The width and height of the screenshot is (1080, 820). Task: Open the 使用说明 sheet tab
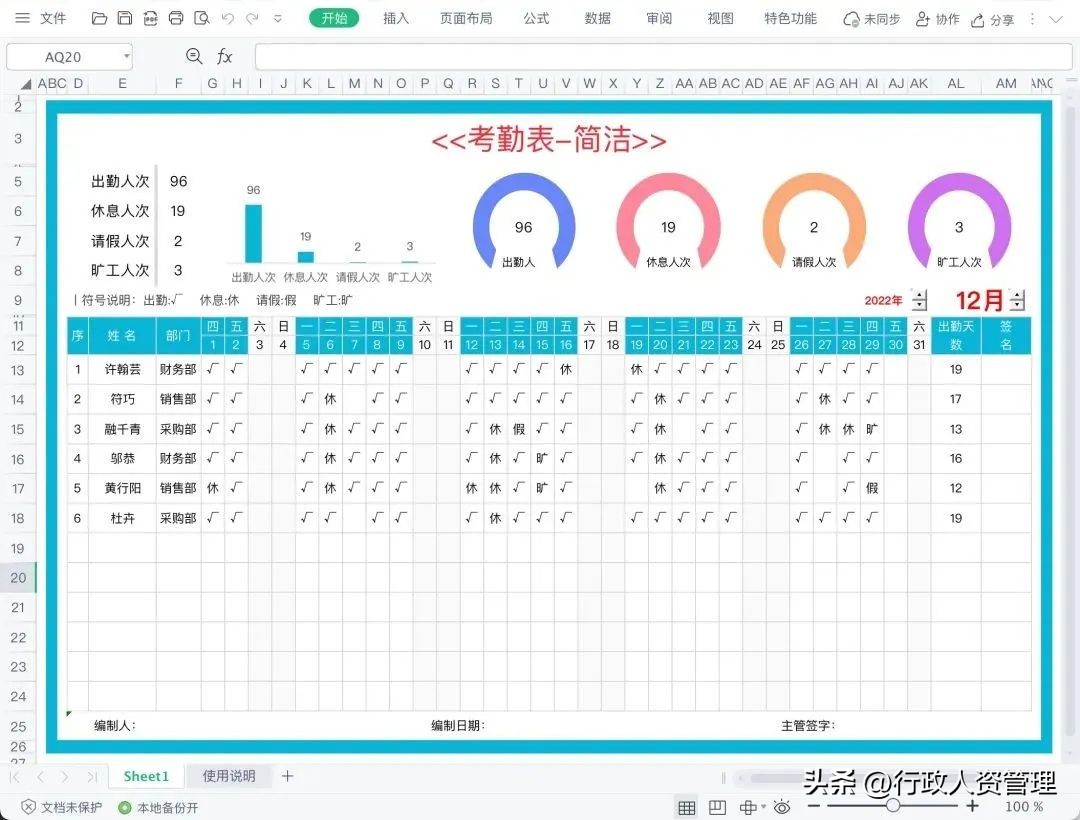(x=229, y=775)
